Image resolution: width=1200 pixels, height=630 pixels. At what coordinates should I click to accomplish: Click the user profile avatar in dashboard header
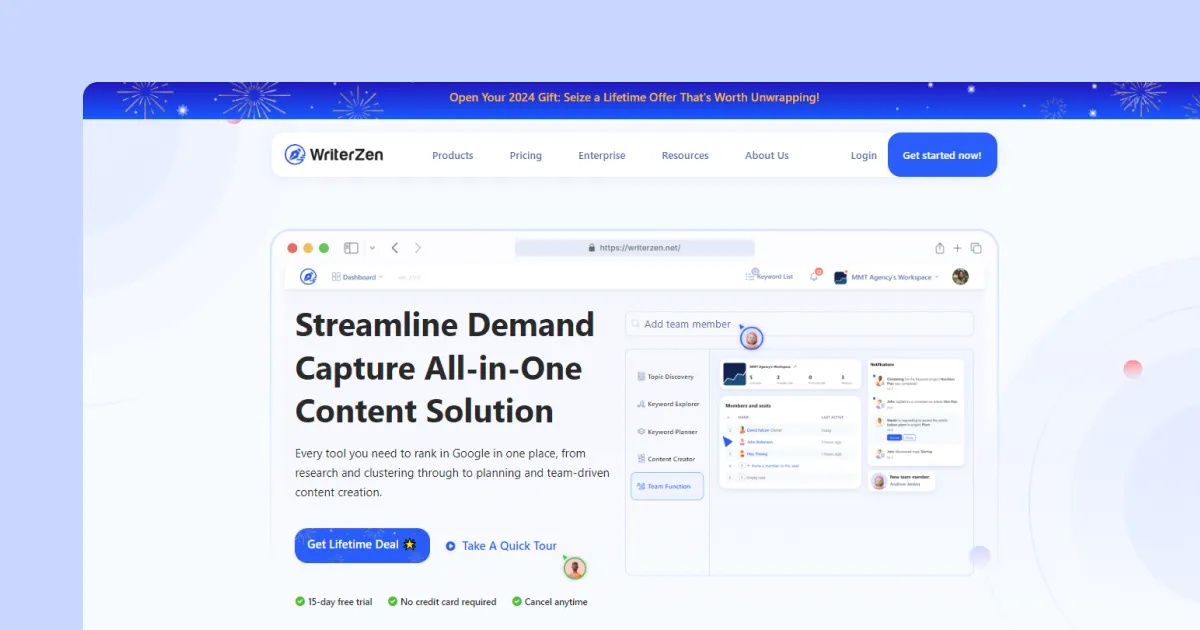(960, 277)
